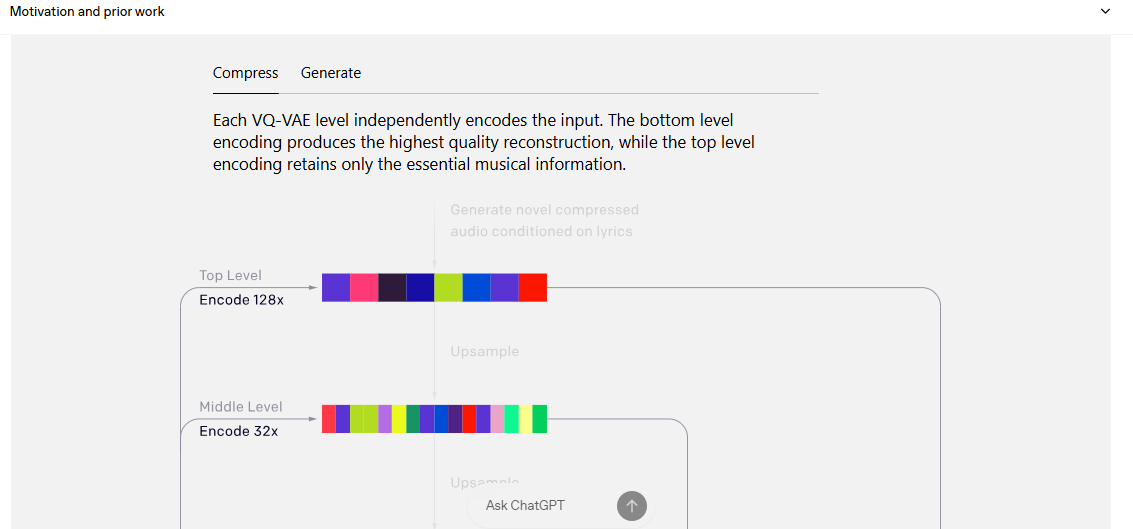The image size is (1133, 529).
Task: Collapse the Motivation and prior work chevron
Action: coord(1105,12)
